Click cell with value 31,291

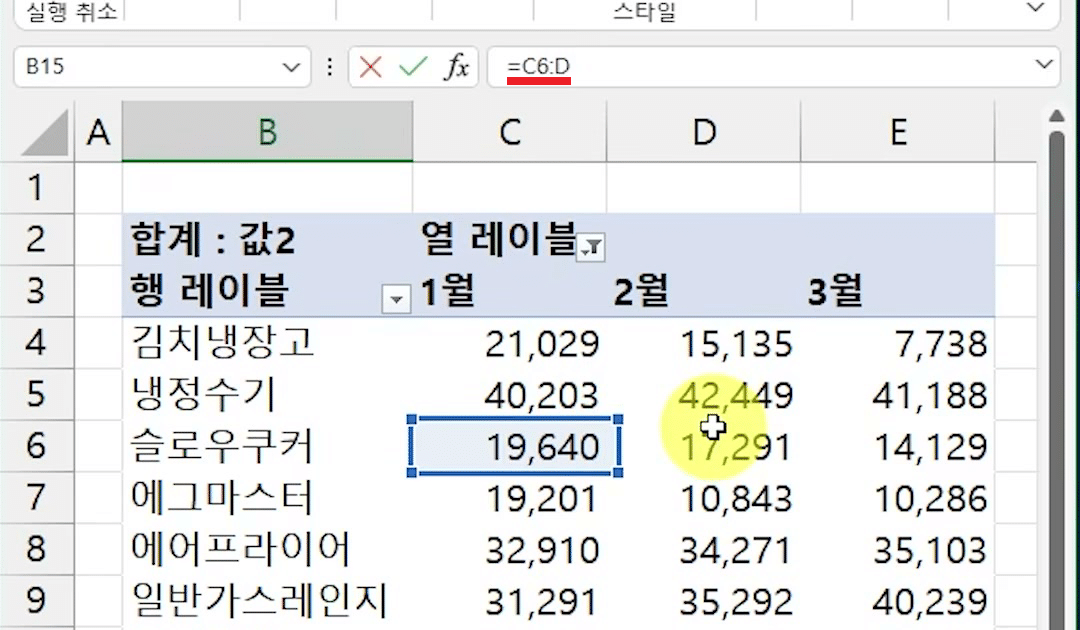[x=510, y=600]
